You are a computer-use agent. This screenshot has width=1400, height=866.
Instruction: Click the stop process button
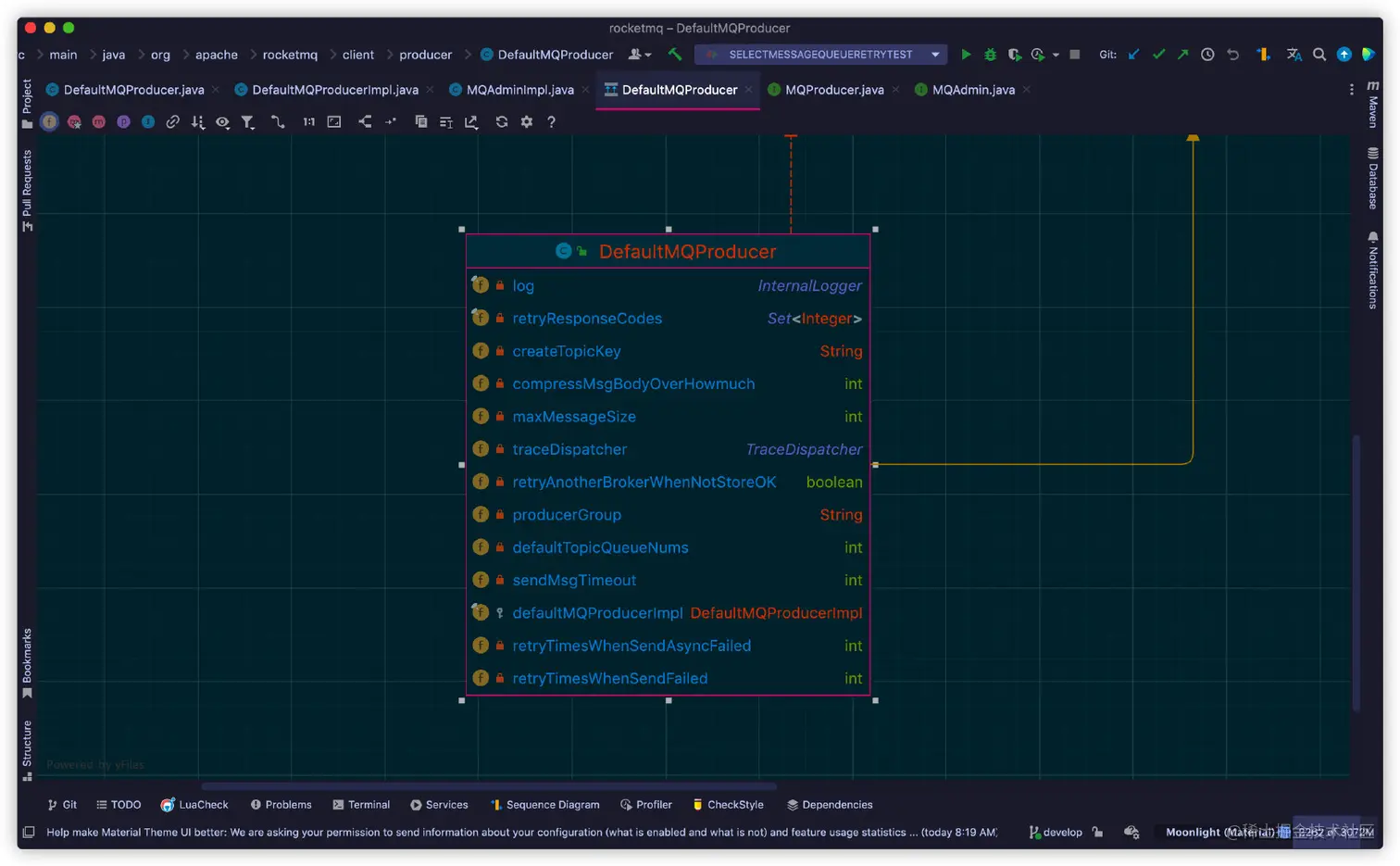pyautogui.click(x=1075, y=55)
